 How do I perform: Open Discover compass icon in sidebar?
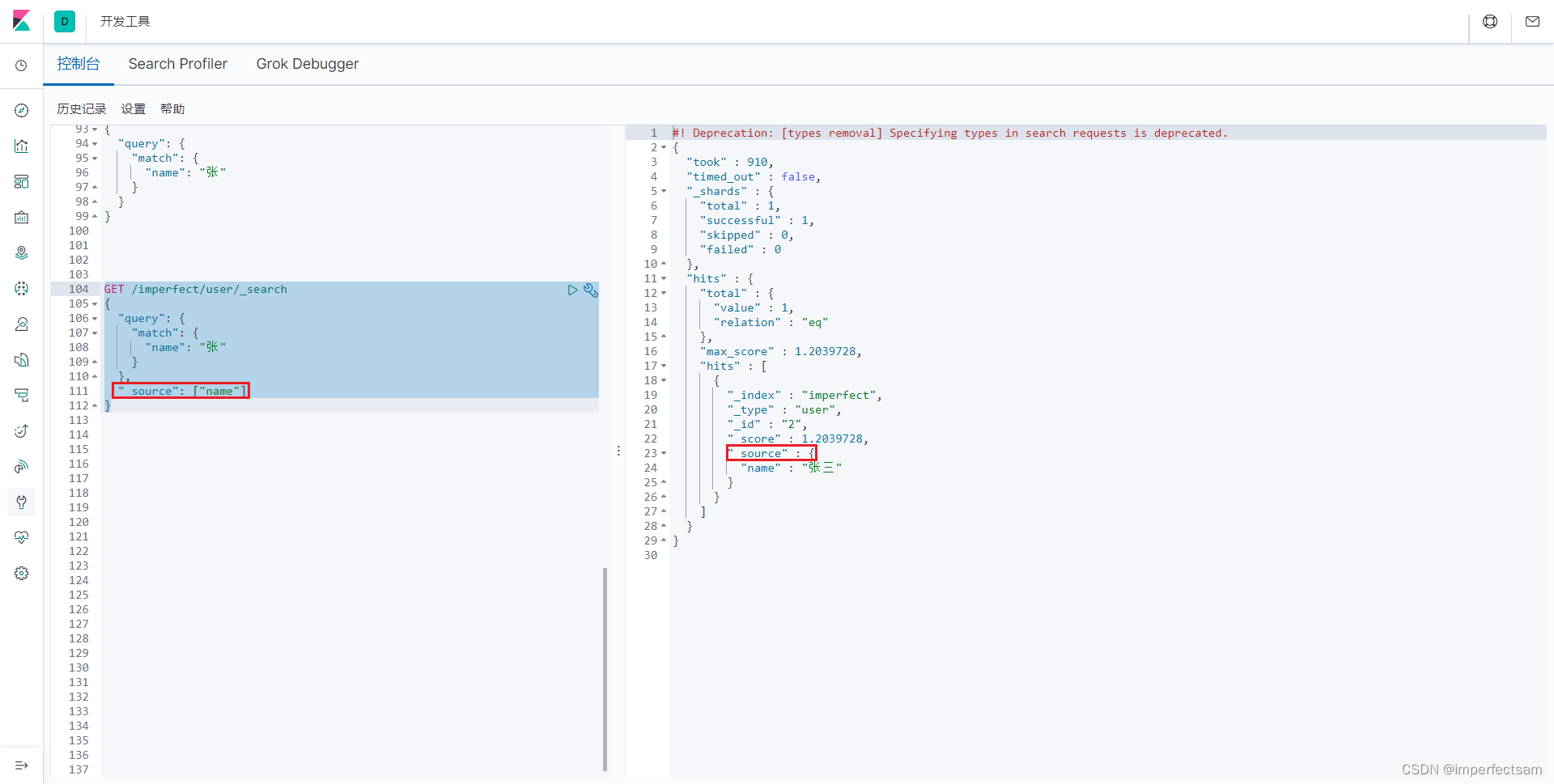(x=22, y=110)
